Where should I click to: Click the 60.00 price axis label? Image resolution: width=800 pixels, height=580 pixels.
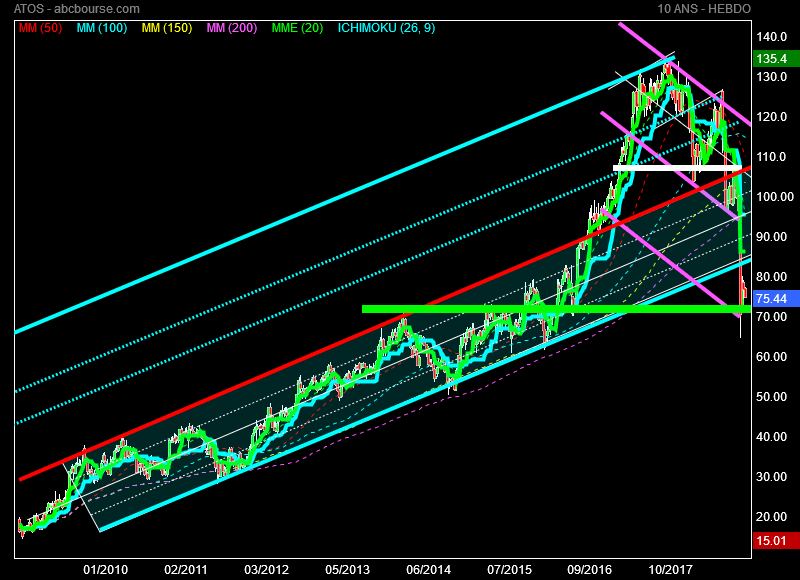point(771,357)
